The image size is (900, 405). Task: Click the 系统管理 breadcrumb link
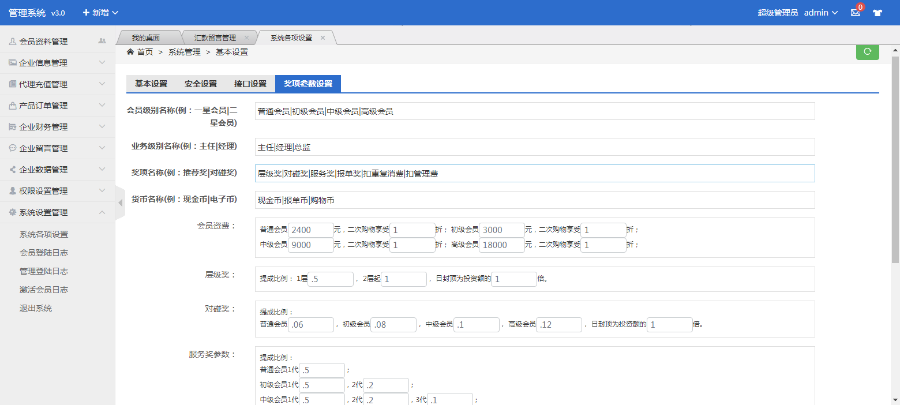(184, 52)
